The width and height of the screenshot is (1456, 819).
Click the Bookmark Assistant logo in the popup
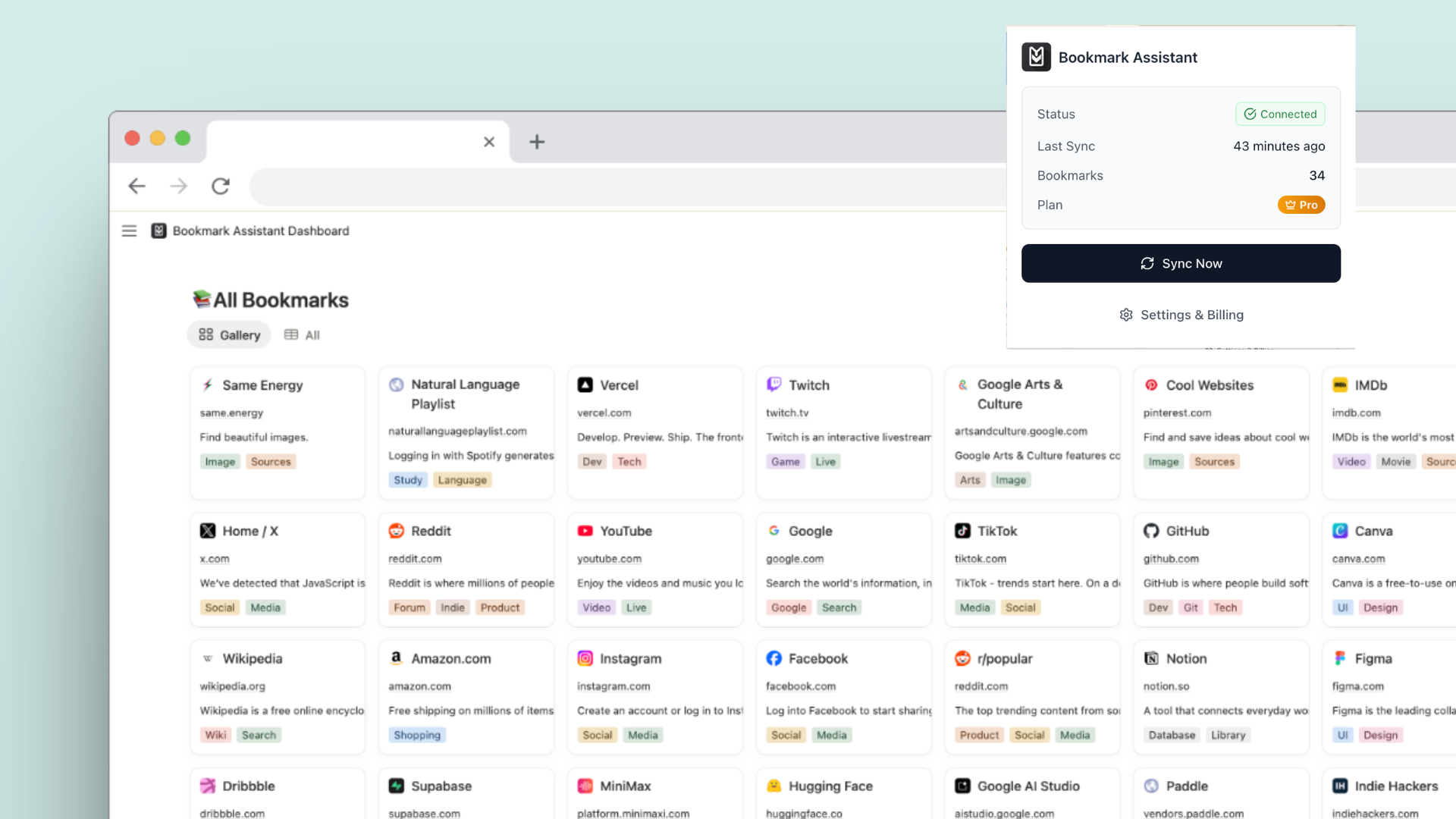[x=1037, y=57]
